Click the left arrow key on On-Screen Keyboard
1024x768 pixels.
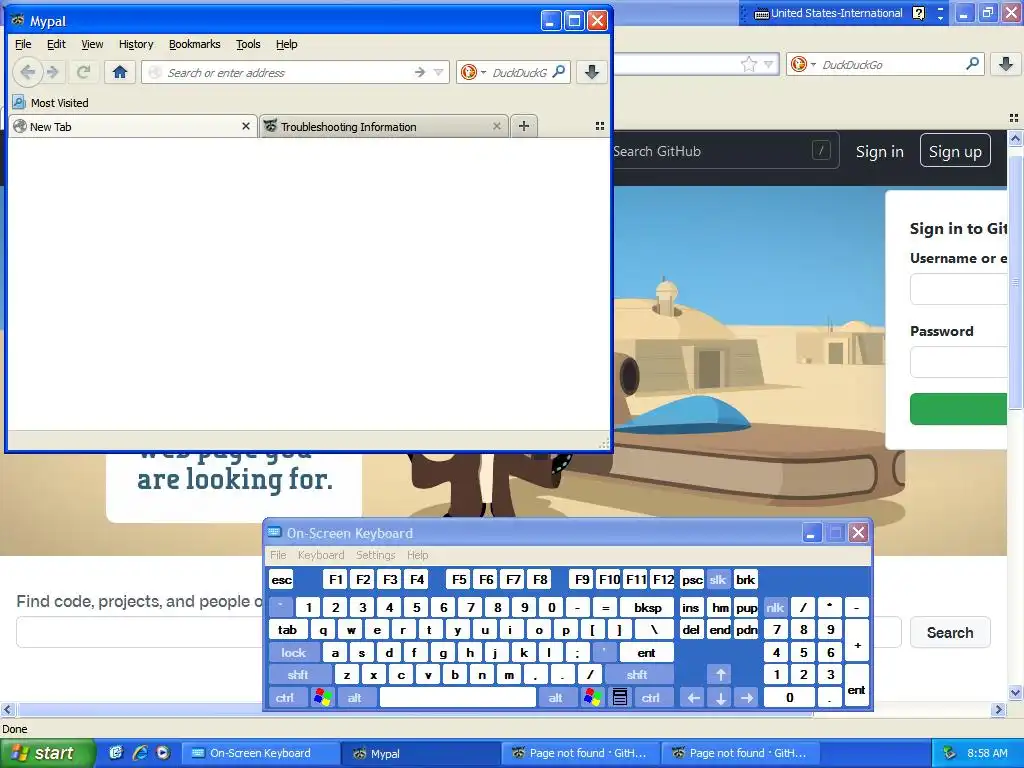tap(694, 697)
